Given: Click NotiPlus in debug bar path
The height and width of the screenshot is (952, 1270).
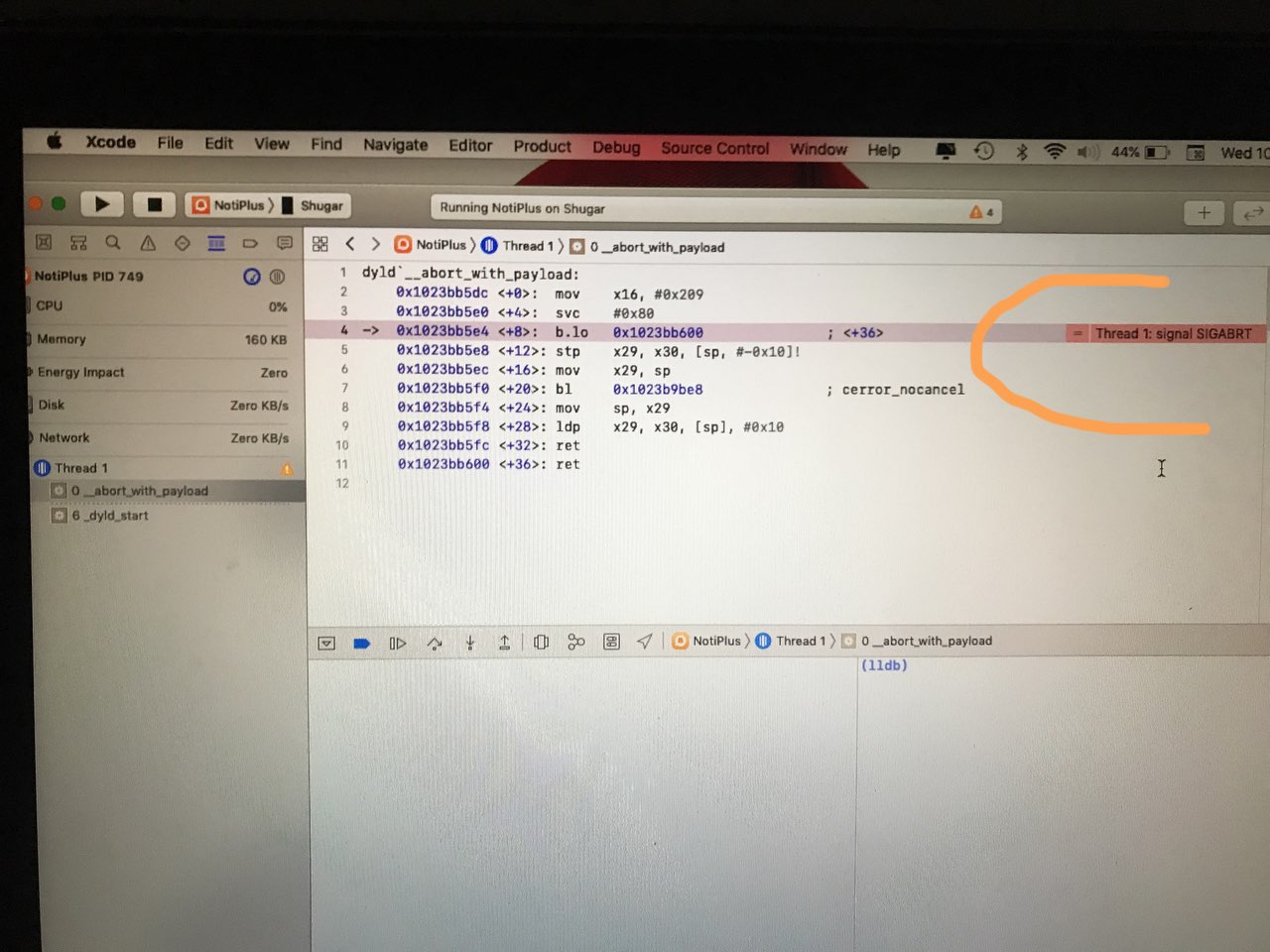Looking at the screenshot, I should 706,641.
